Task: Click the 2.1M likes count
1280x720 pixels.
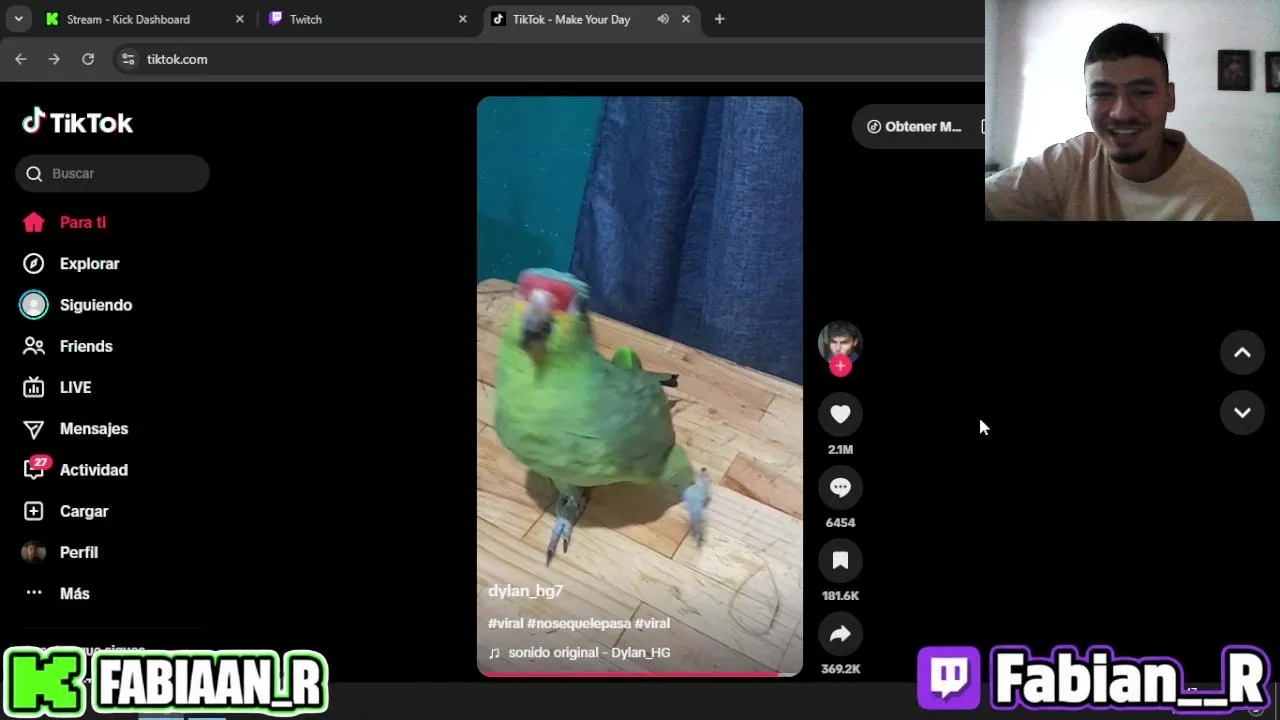Action: (840, 450)
